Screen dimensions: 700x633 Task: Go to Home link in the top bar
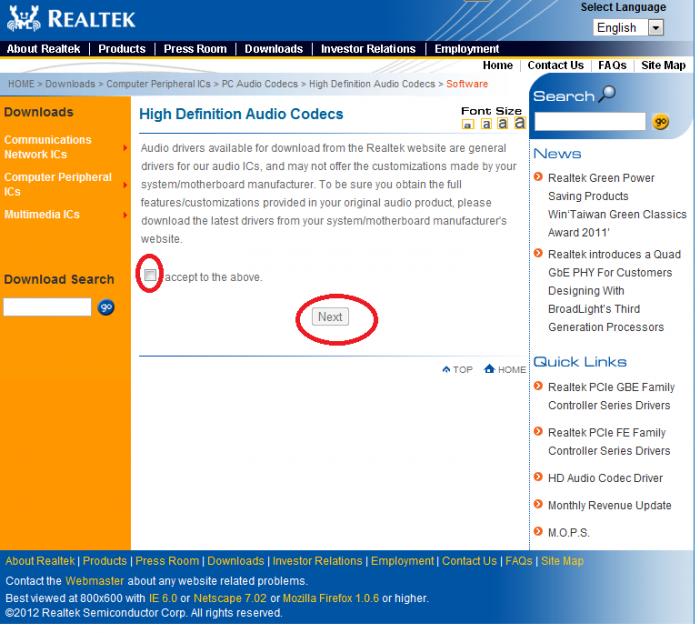coord(498,65)
